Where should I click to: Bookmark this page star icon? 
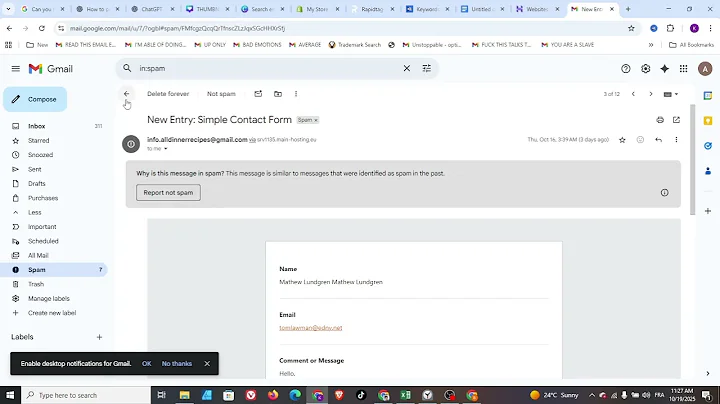(x=631, y=28)
